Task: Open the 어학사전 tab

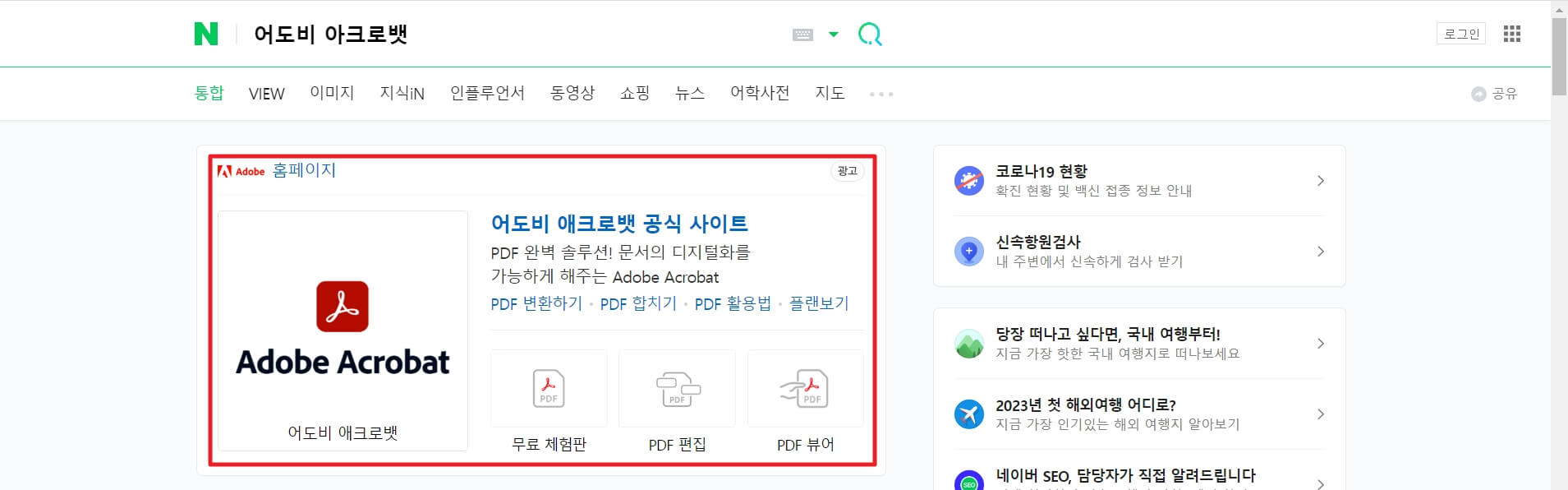Action: point(760,93)
